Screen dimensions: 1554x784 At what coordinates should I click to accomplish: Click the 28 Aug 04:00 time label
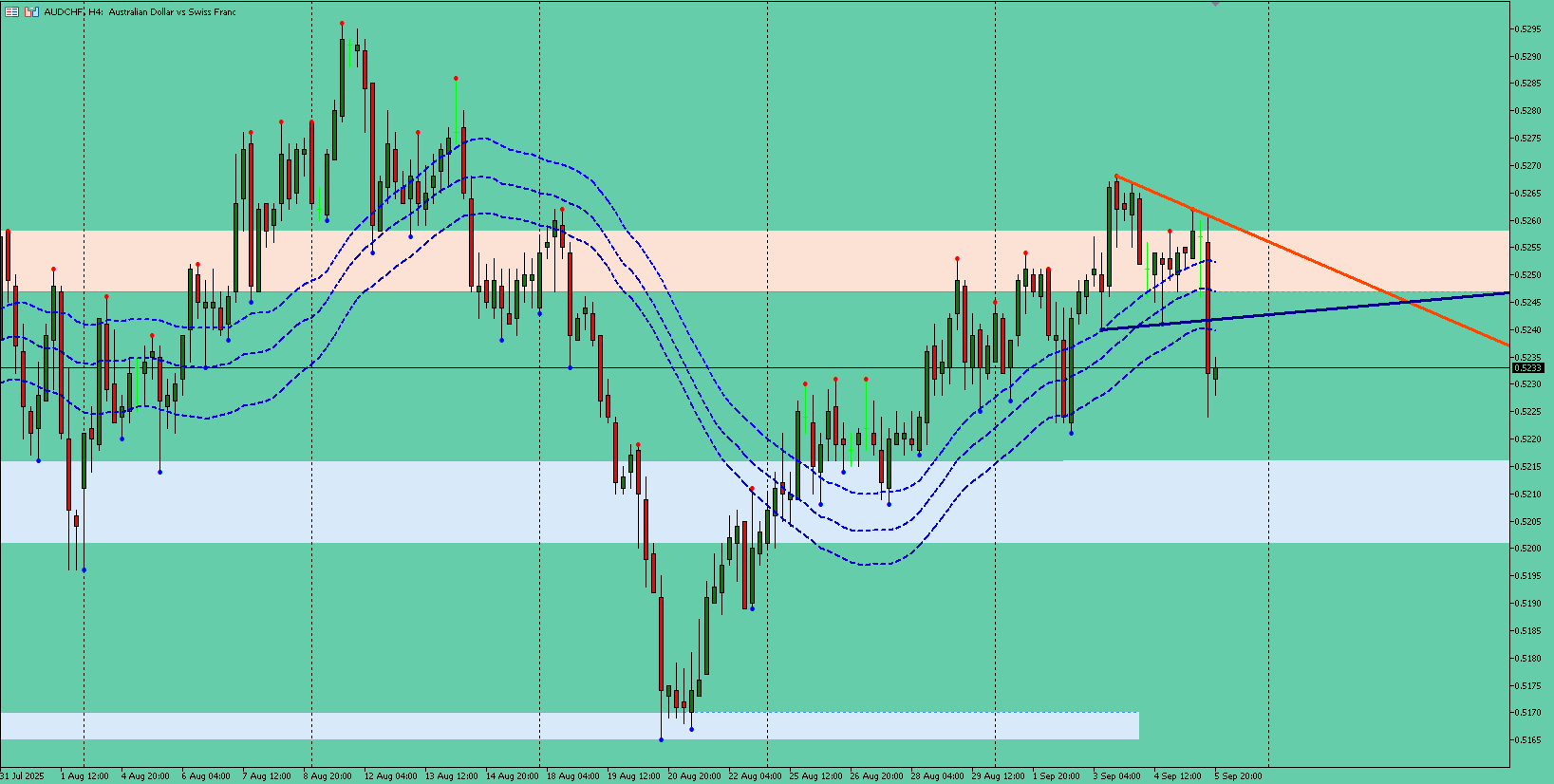(x=937, y=776)
